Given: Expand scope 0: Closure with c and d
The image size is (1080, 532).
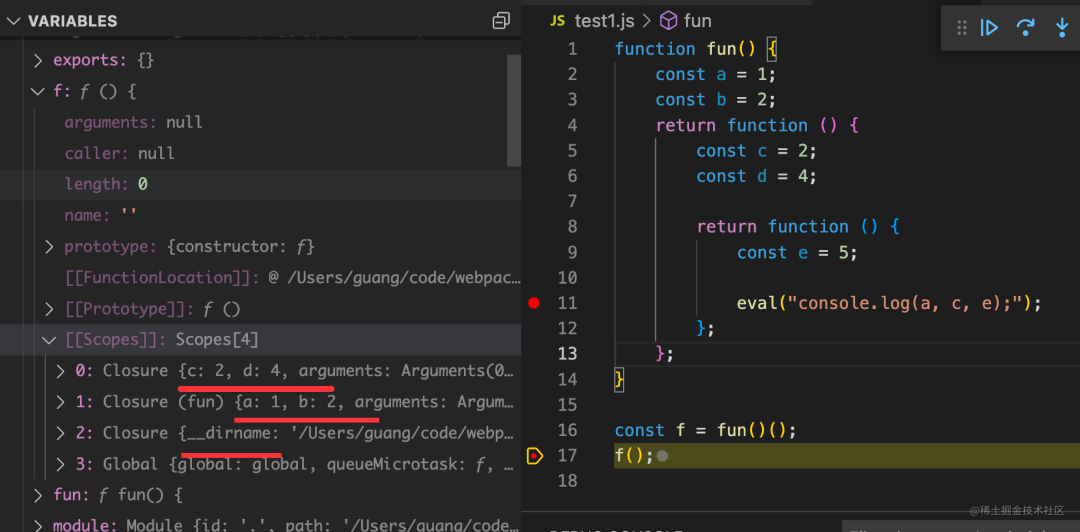Looking at the screenshot, I should pos(61,371).
